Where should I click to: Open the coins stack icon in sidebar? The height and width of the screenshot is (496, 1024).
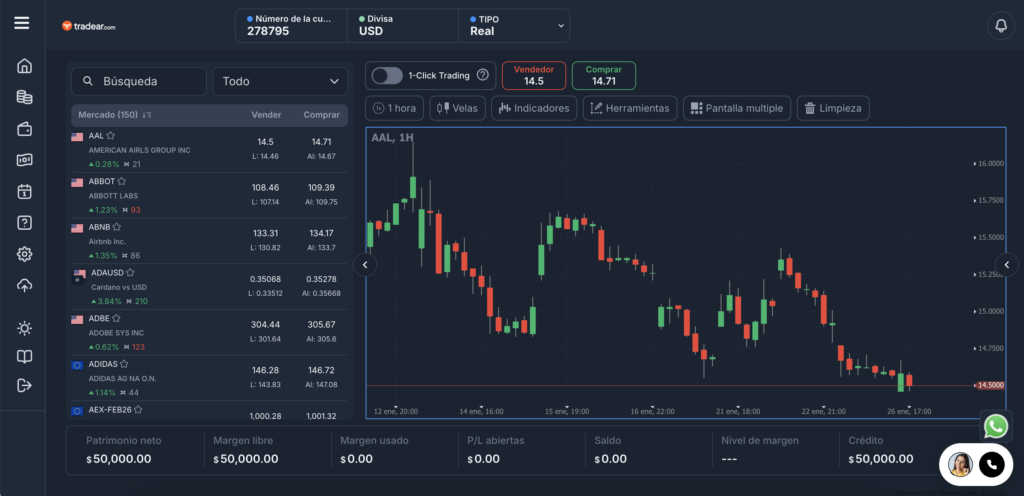tap(24, 97)
